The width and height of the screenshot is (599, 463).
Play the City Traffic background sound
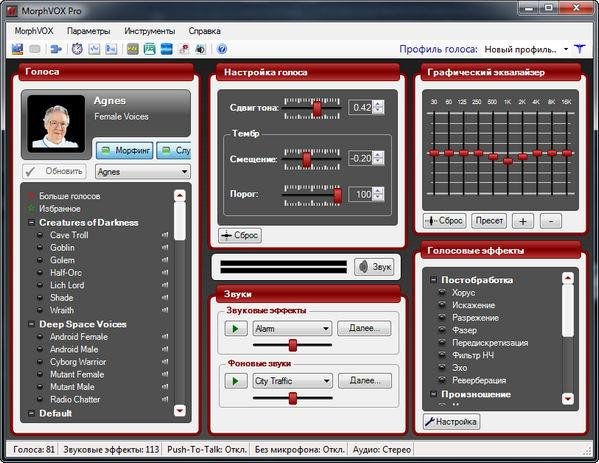pos(235,381)
